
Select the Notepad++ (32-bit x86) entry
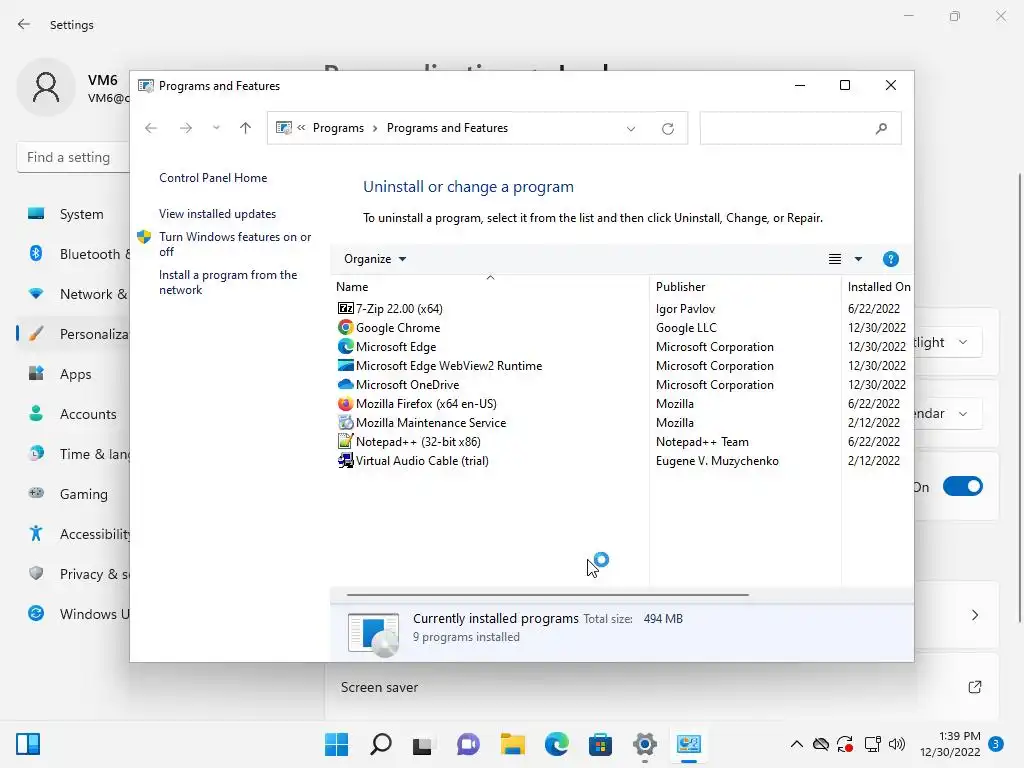pyautogui.click(x=418, y=441)
